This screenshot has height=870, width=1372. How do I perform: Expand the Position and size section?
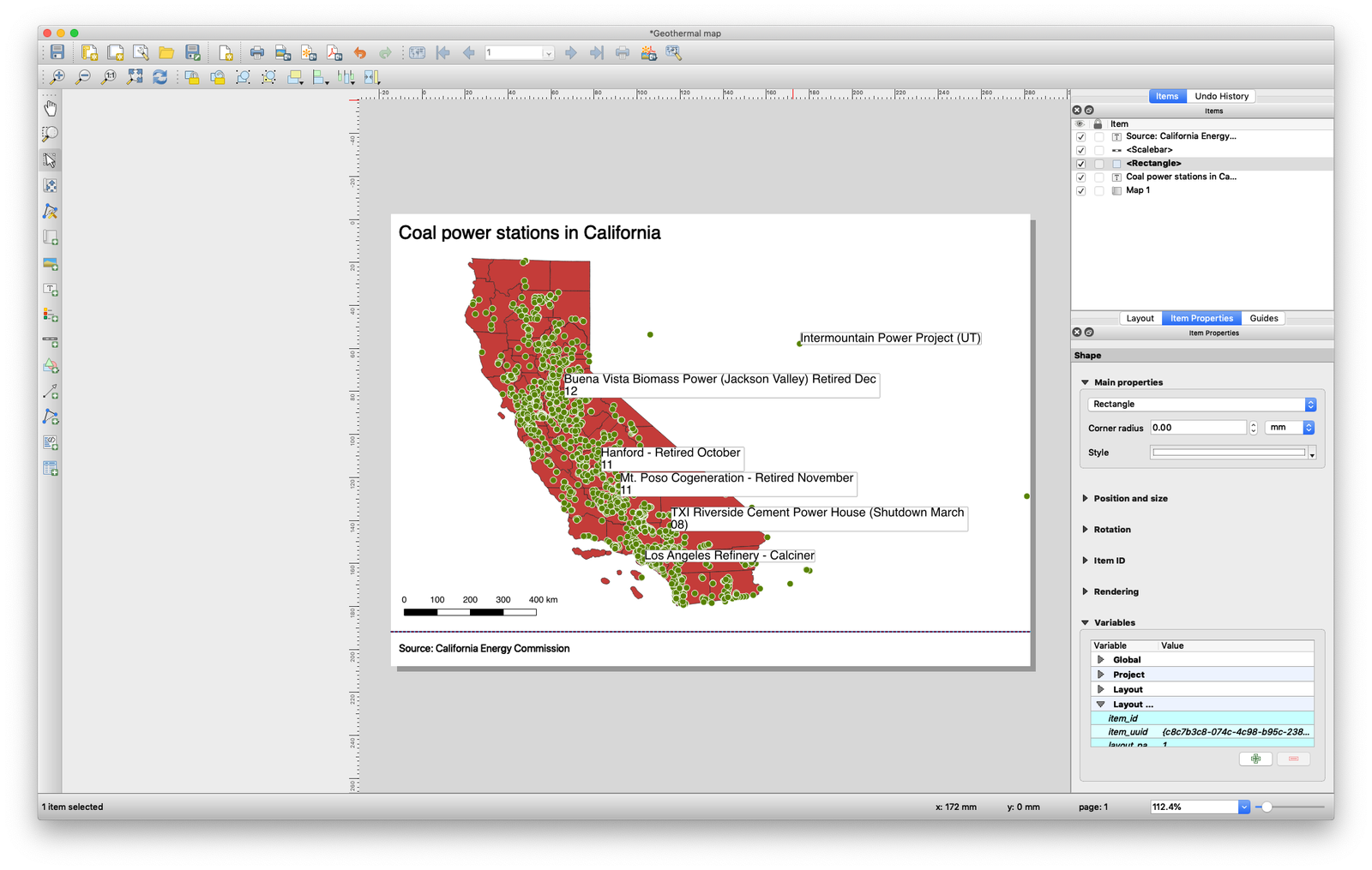click(1085, 498)
